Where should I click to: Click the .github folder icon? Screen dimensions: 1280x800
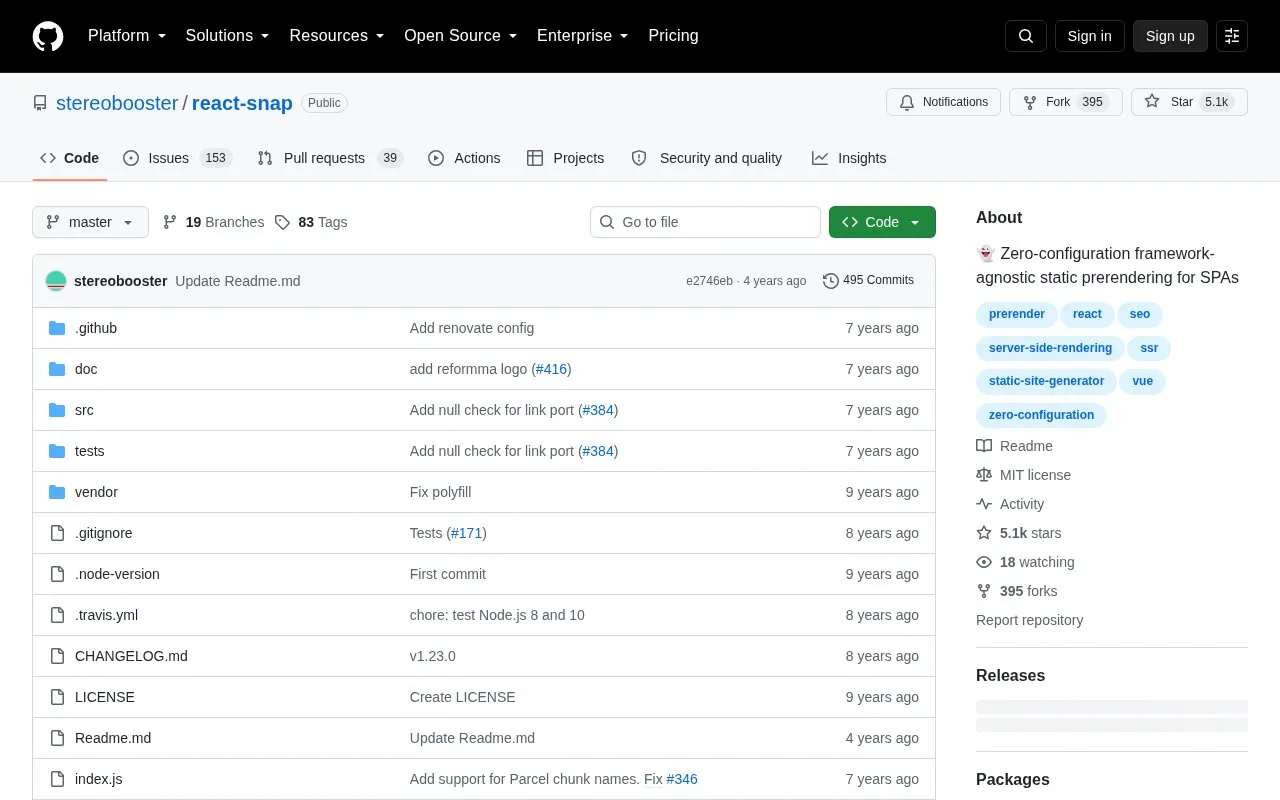[57, 328]
